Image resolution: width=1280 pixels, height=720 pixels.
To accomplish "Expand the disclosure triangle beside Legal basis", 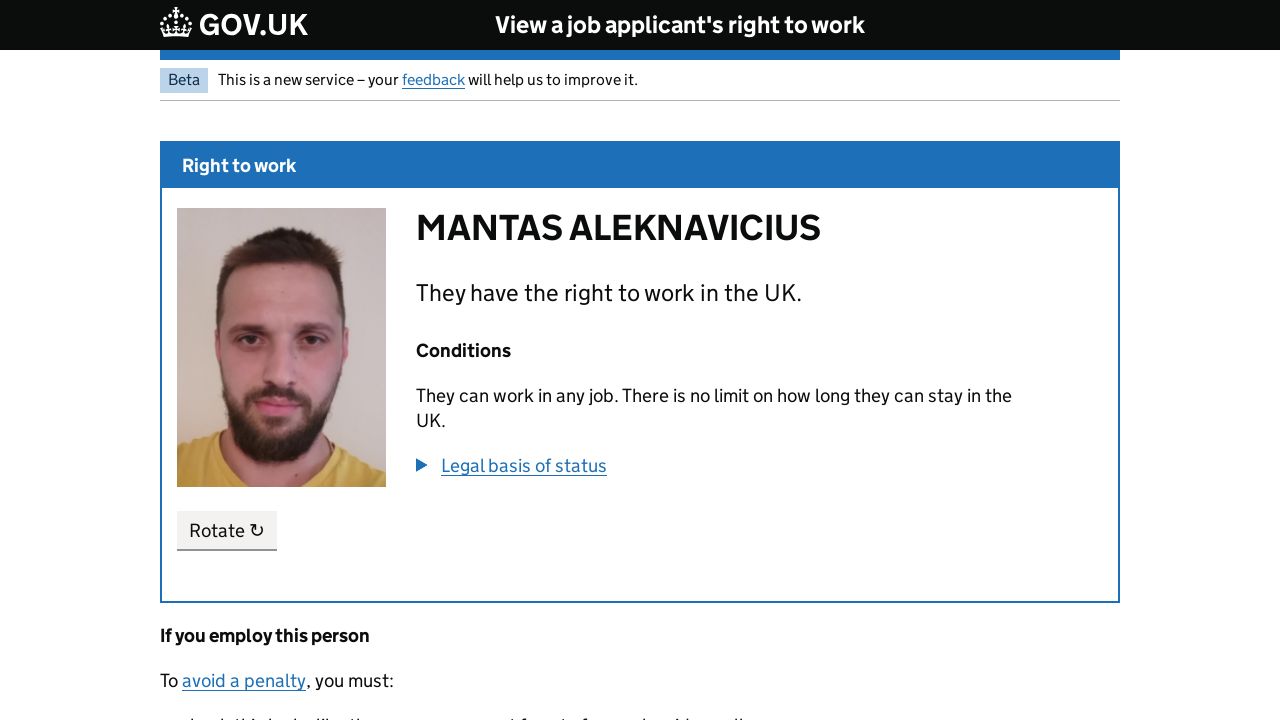I will (x=422, y=465).
